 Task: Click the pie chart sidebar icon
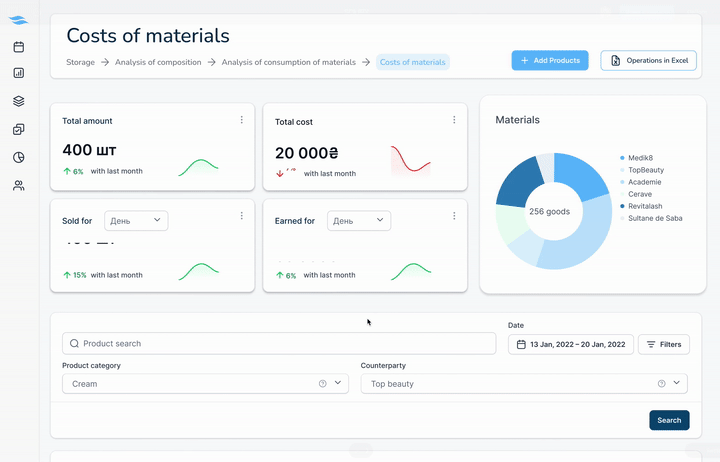19,157
